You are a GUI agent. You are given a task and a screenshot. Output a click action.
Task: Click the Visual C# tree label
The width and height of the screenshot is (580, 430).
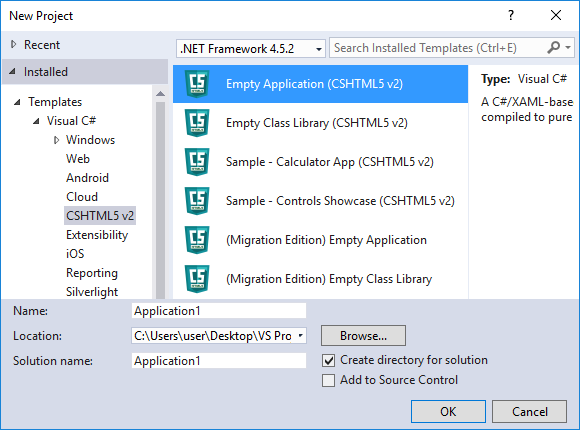click(x=71, y=121)
